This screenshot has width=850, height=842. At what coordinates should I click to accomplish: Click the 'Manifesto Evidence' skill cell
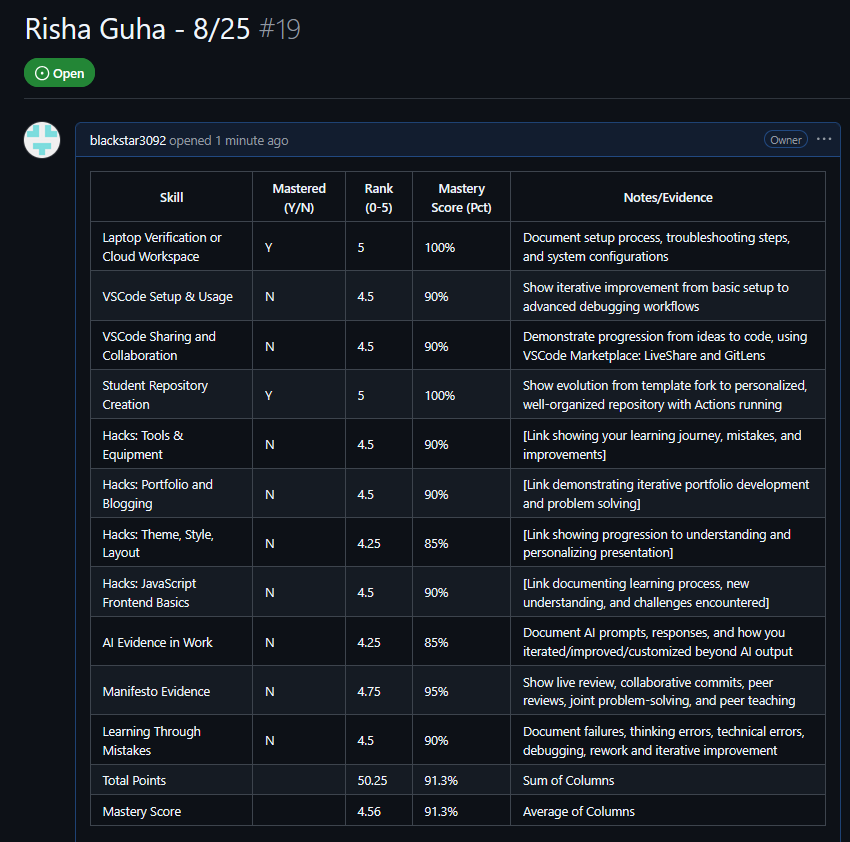[156, 691]
